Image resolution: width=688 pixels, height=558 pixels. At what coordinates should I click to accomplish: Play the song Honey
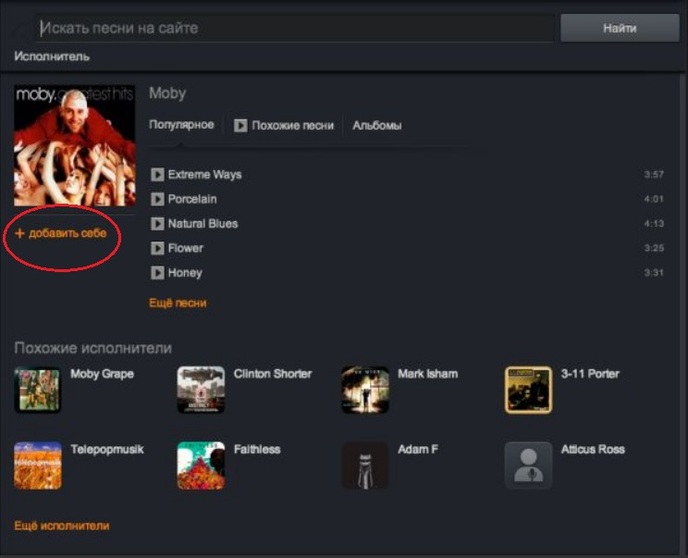(157, 273)
